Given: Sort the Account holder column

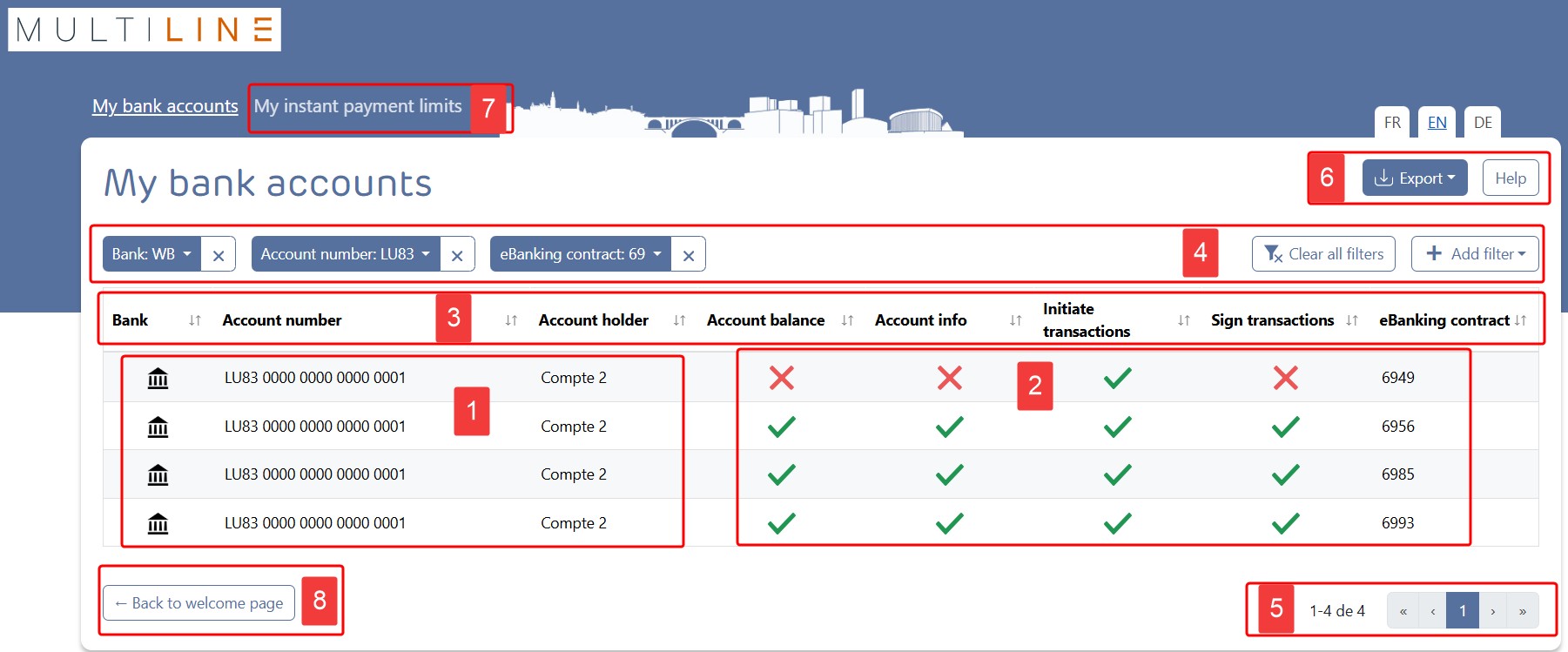Looking at the screenshot, I should [x=679, y=320].
